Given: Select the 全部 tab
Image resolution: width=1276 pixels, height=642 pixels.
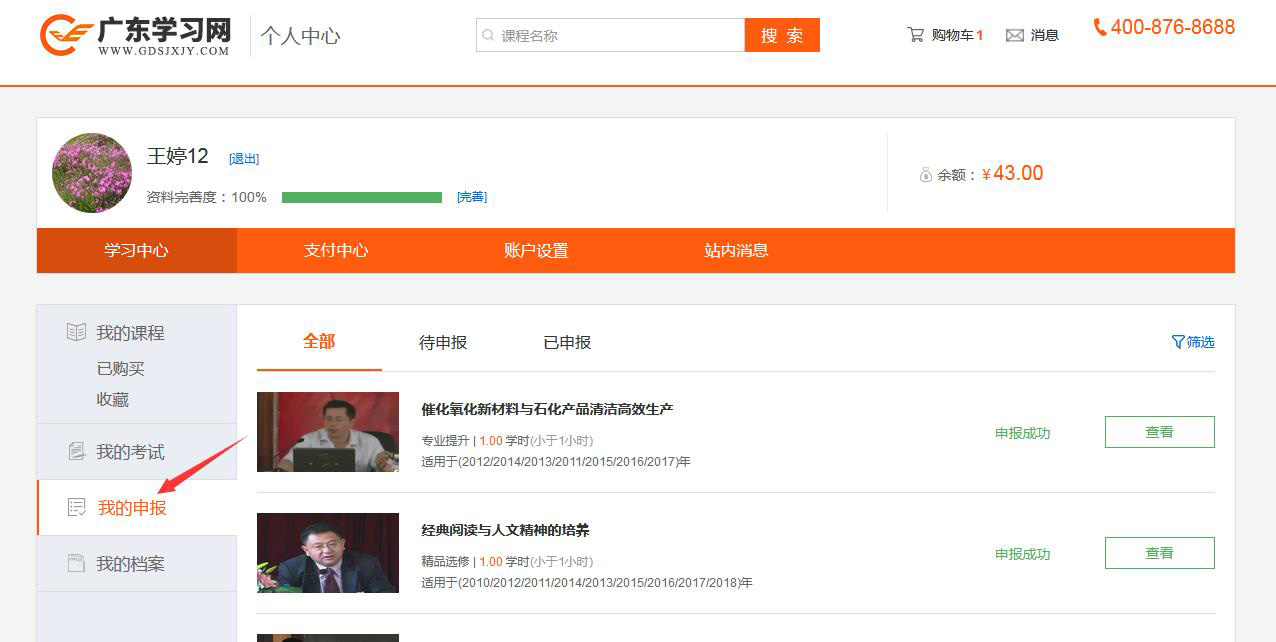Looking at the screenshot, I should tap(319, 341).
